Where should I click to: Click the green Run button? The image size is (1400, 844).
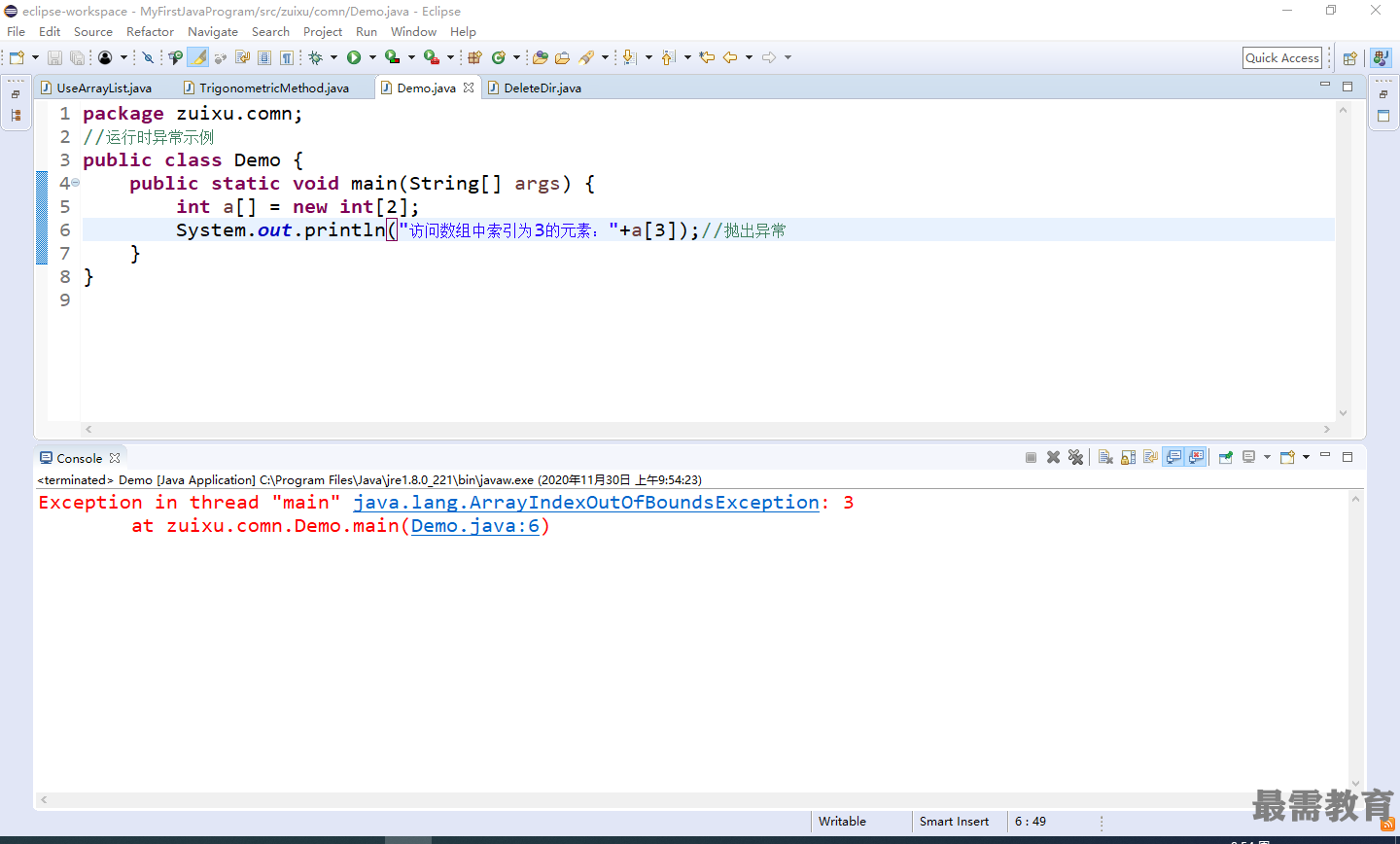[354, 57]
